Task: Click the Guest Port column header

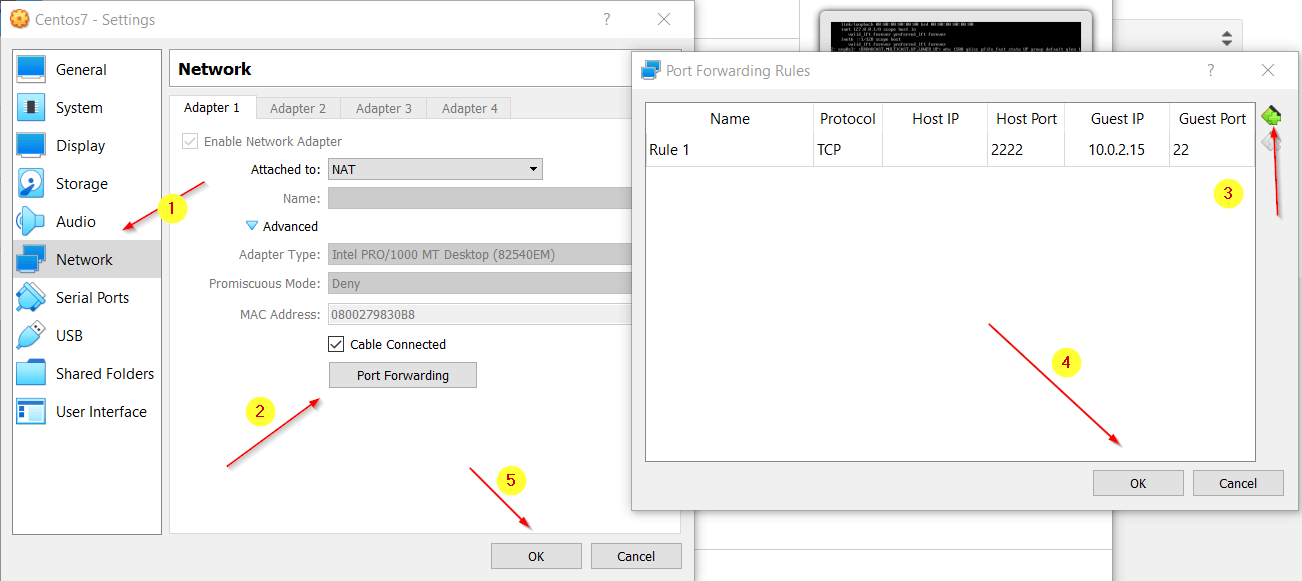Action: (1212, 118)
